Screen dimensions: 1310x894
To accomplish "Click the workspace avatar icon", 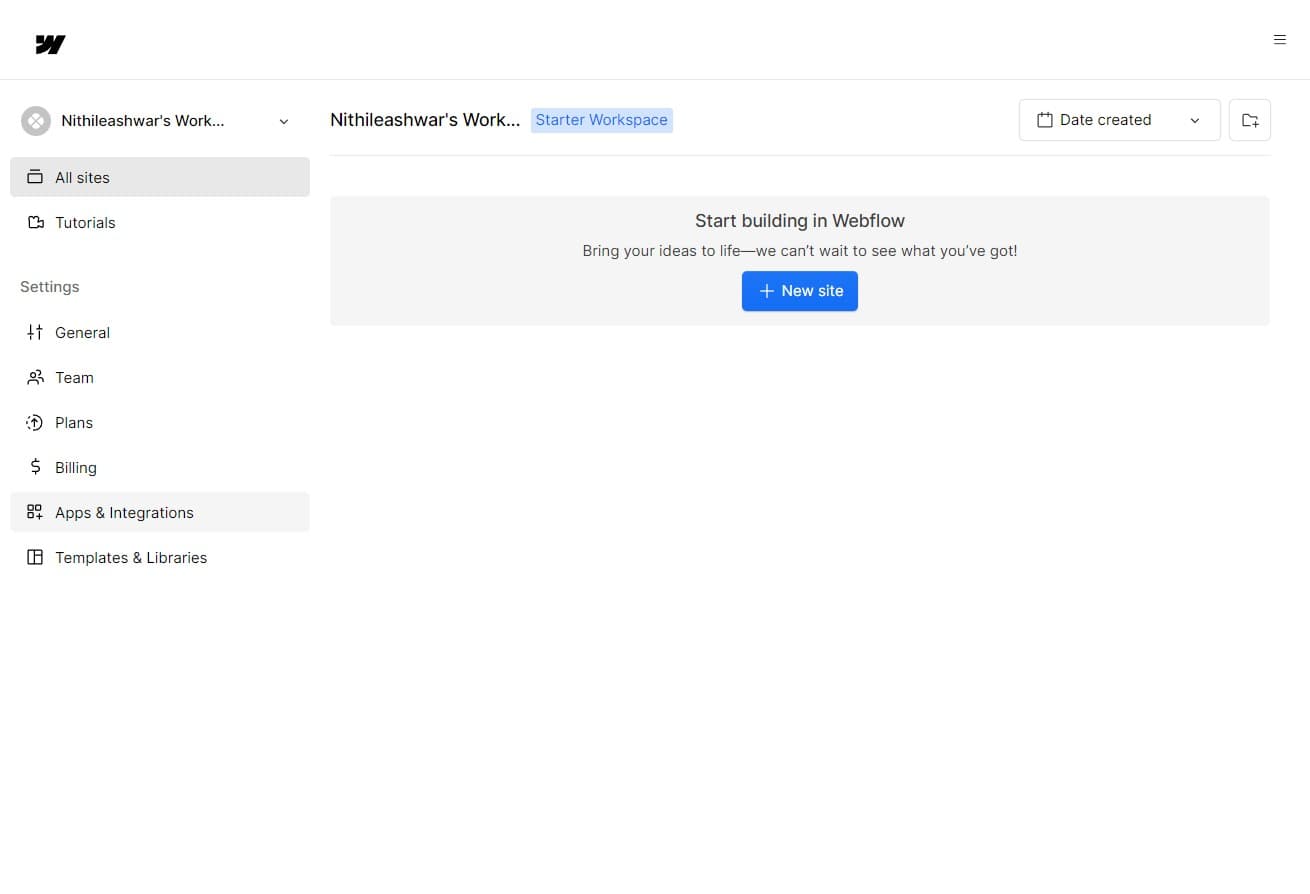I will coord(35,120).
